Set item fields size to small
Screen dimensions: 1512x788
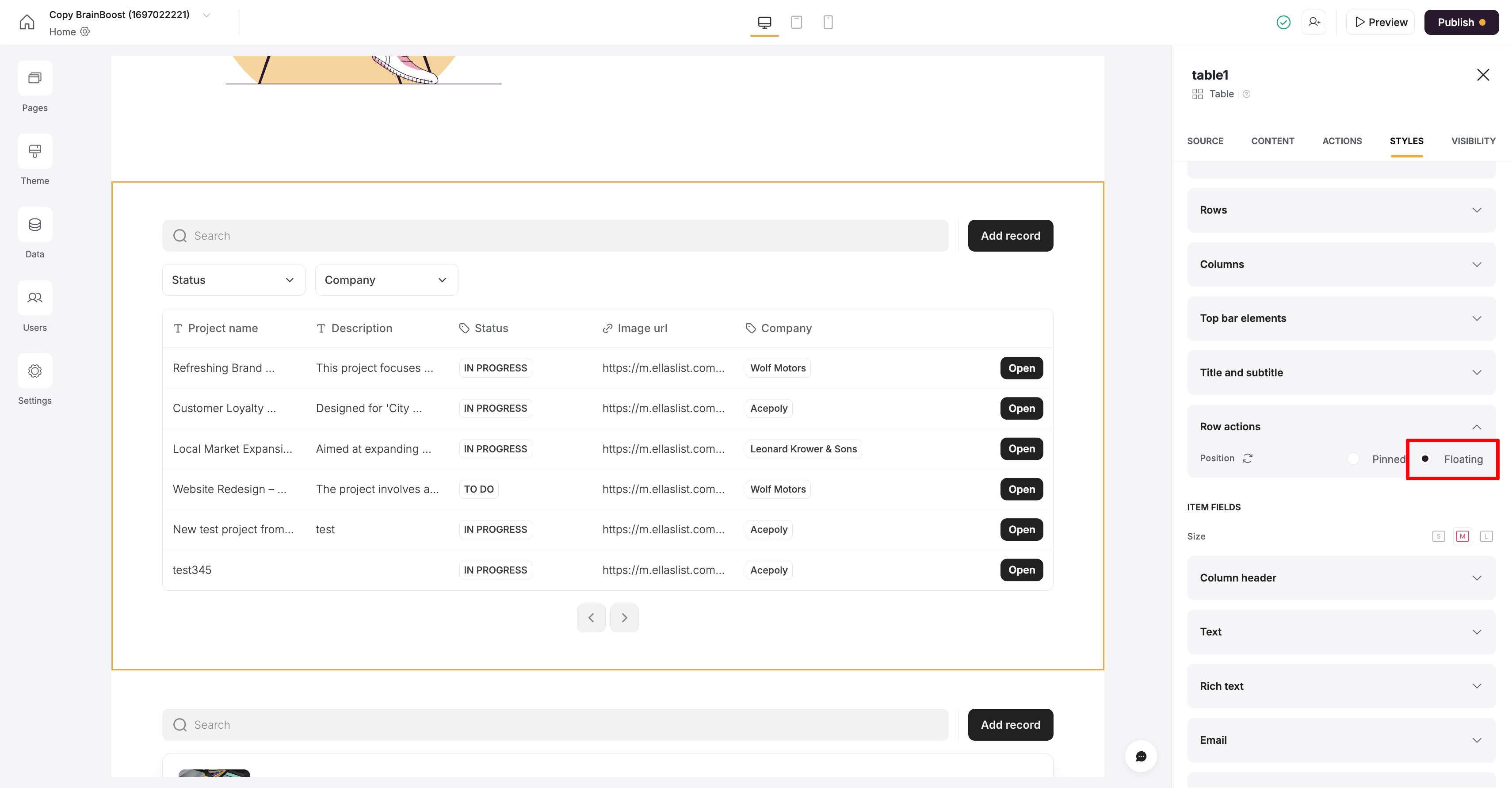(1439, 536)
